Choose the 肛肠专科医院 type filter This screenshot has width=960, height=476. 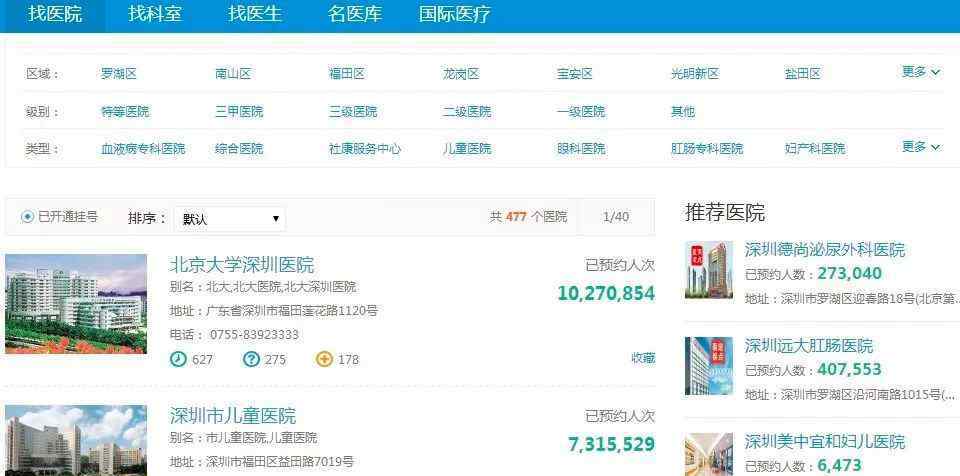click(707, 149)
